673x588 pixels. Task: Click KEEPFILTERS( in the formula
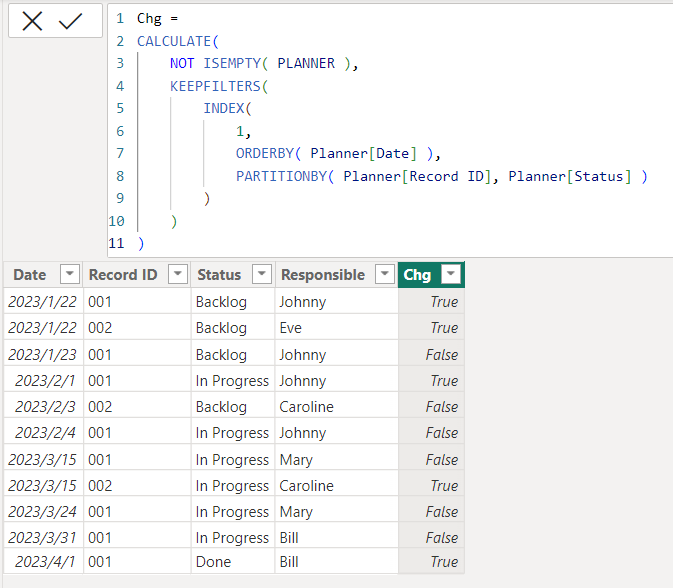[219, 86]
